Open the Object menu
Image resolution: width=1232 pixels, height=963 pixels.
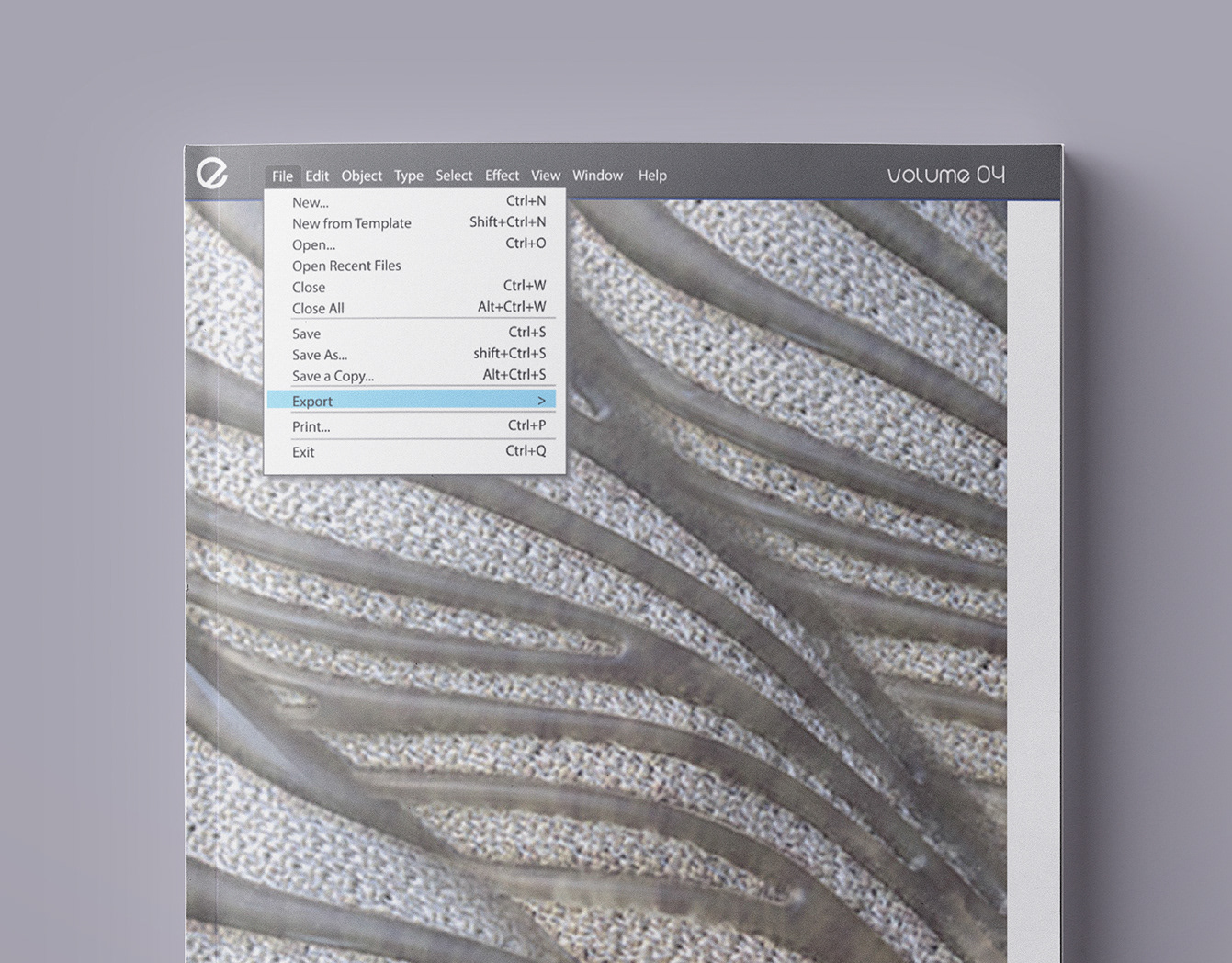click(x=361, y=176)
